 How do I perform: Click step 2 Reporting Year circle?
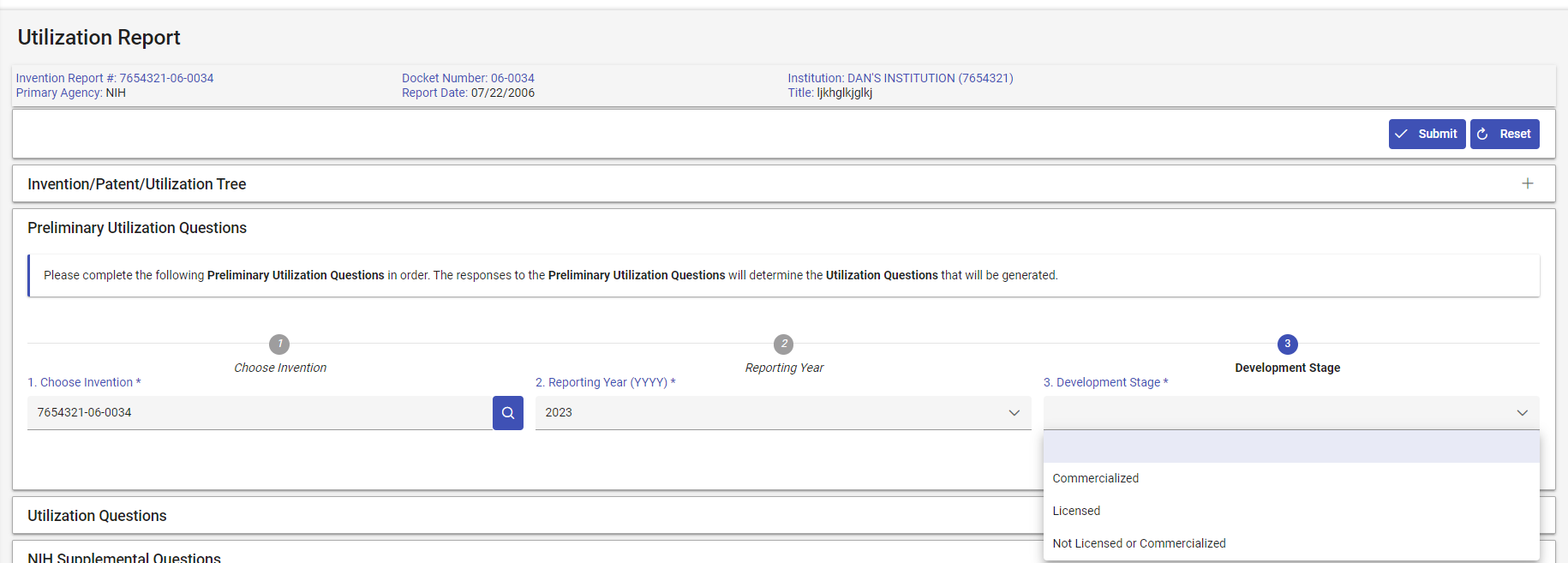pos(783,344)
